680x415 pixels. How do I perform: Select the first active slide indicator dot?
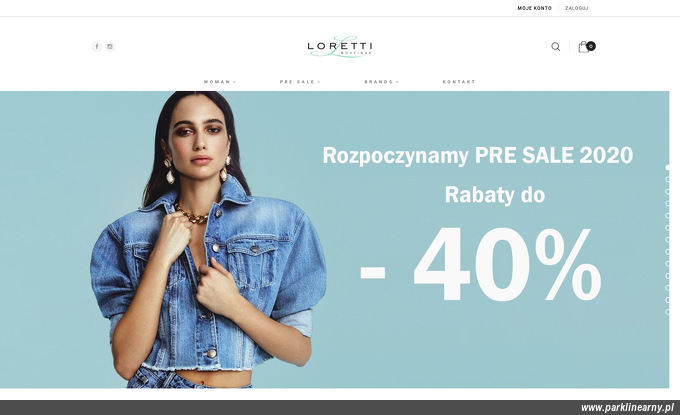668,167
